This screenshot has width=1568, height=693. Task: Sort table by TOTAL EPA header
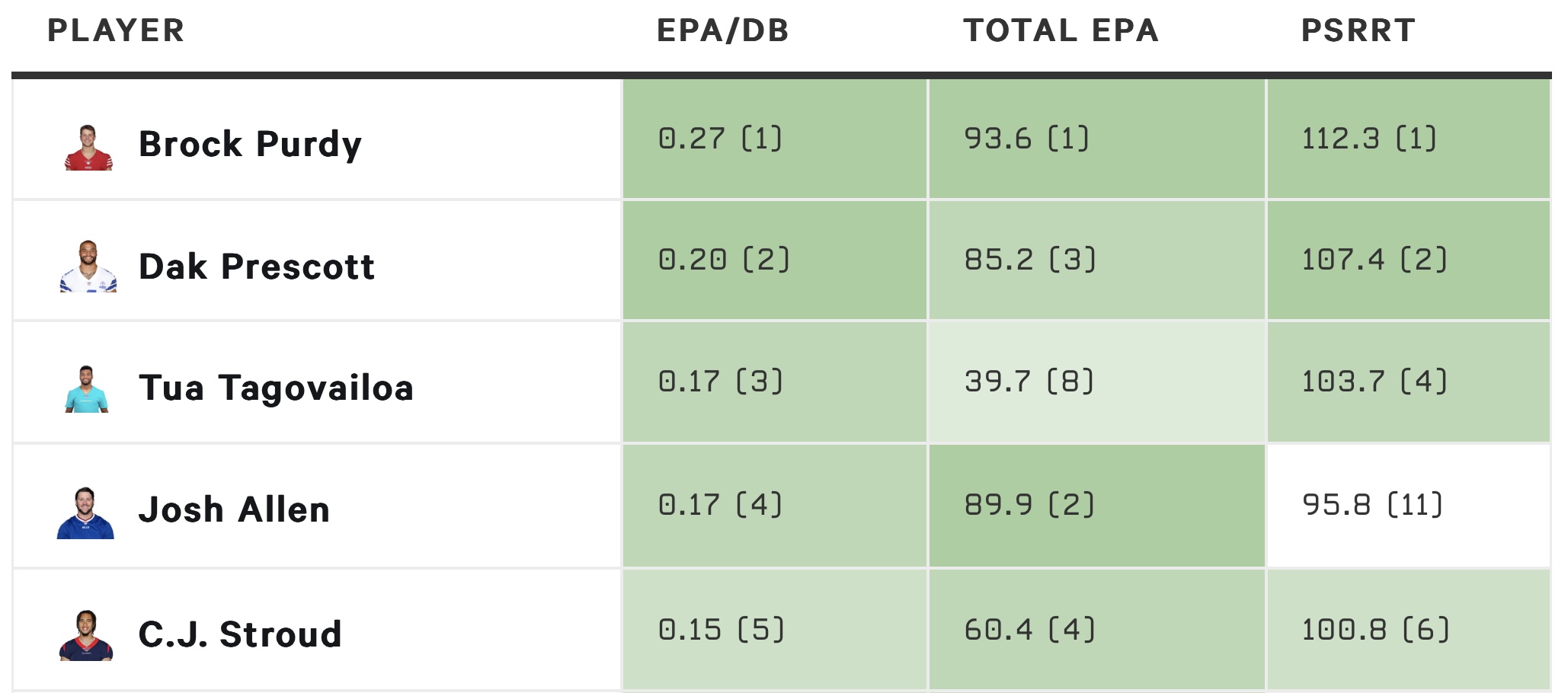coord(1061,30)
